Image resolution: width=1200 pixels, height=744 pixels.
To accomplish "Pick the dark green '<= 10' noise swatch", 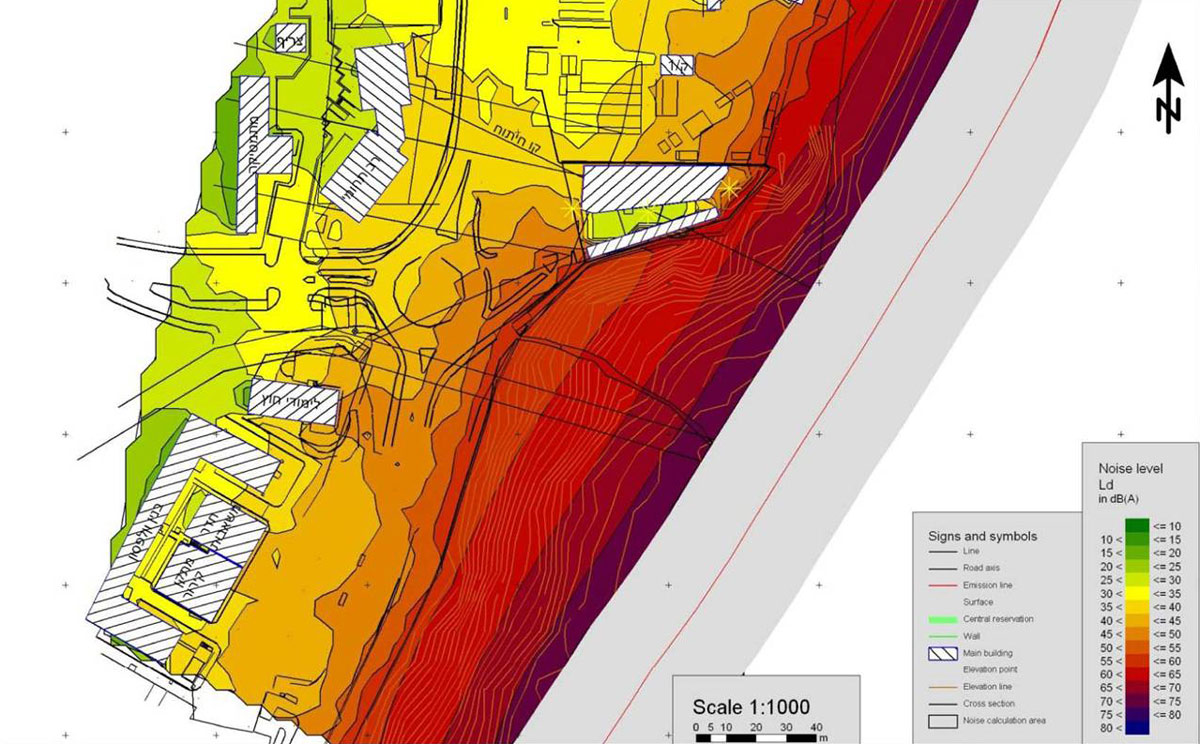I will click(1135, 525).
